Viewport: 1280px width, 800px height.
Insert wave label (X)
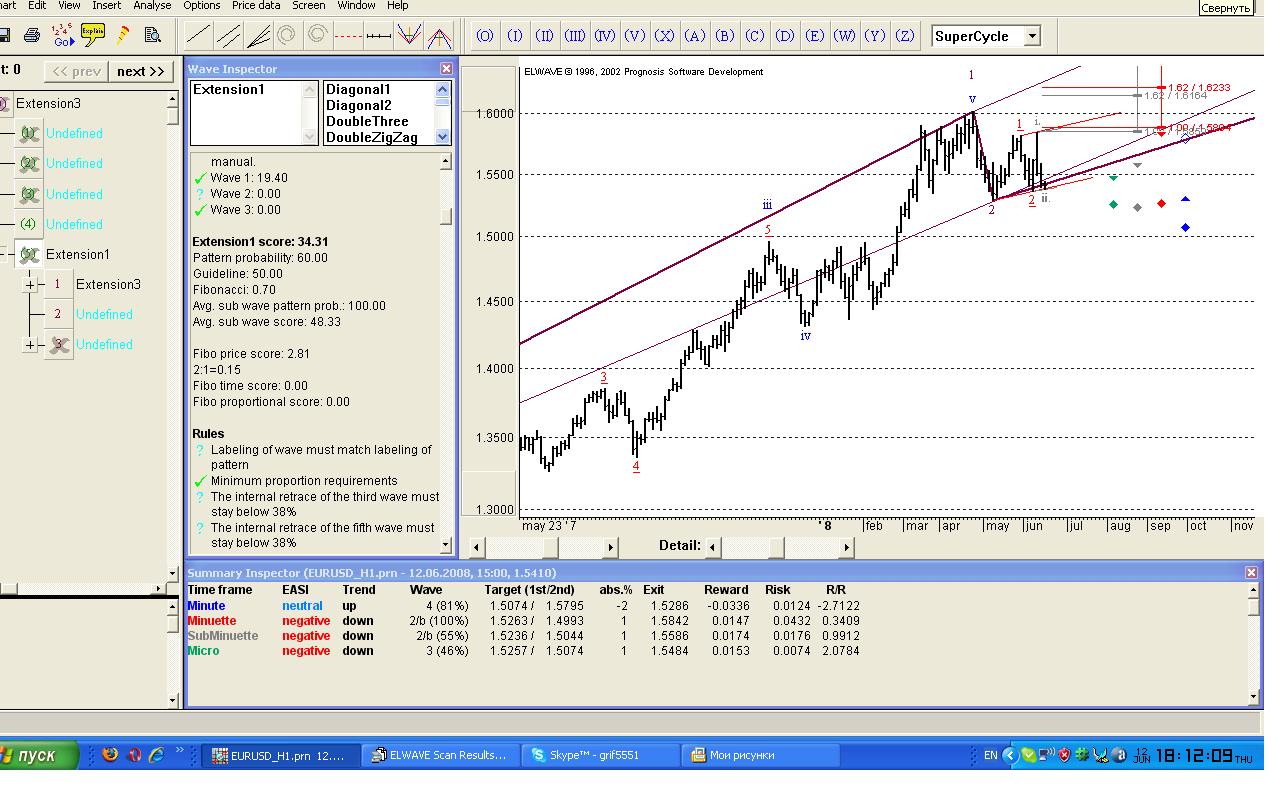pyautogui.click(x=665, y=36)
